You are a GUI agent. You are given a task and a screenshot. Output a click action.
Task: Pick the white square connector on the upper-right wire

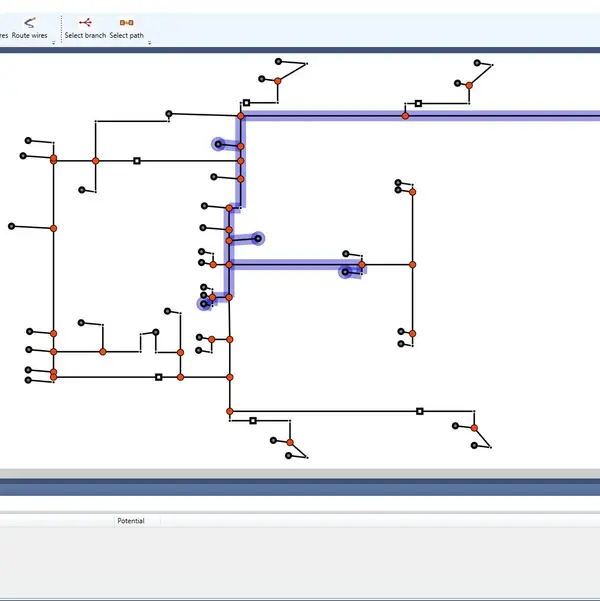(x=417, y=103)
